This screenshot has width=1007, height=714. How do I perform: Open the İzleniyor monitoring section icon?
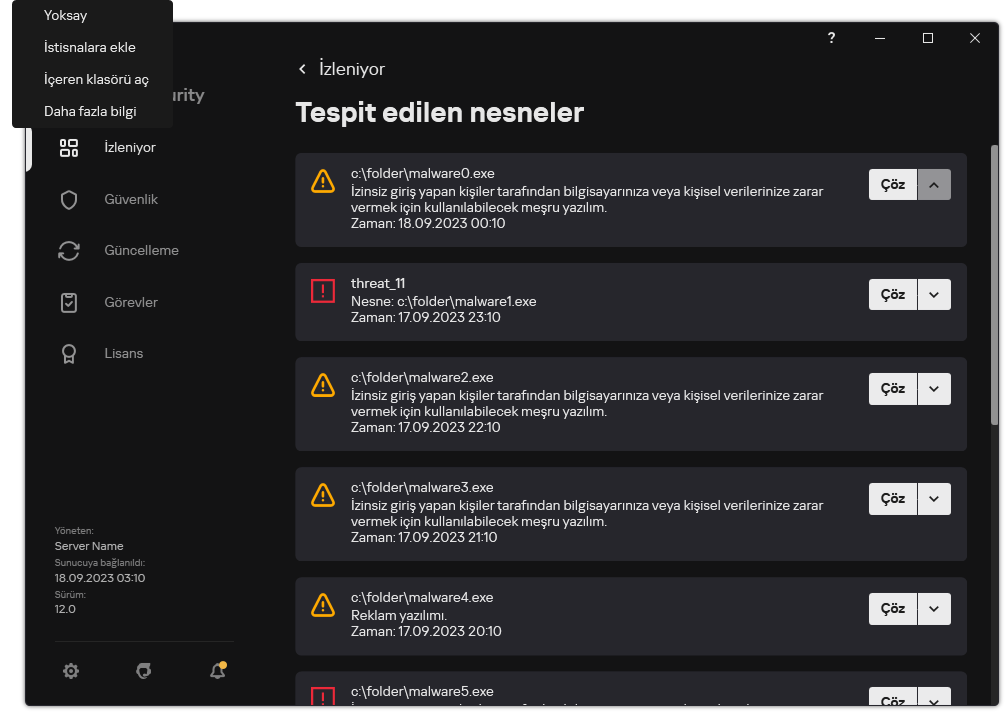click(x=69, y=148)
